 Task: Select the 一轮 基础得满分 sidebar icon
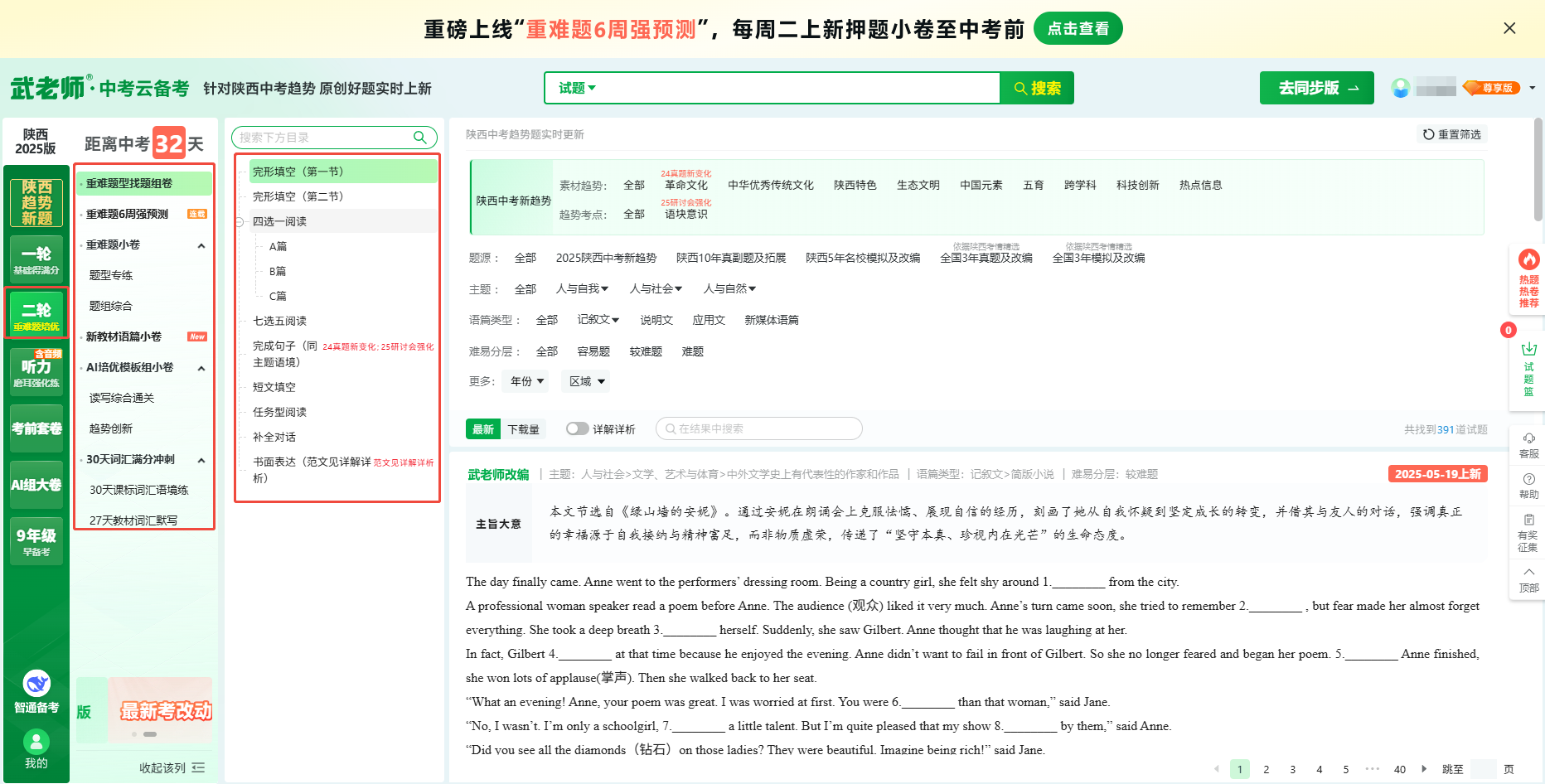(36, 259)
